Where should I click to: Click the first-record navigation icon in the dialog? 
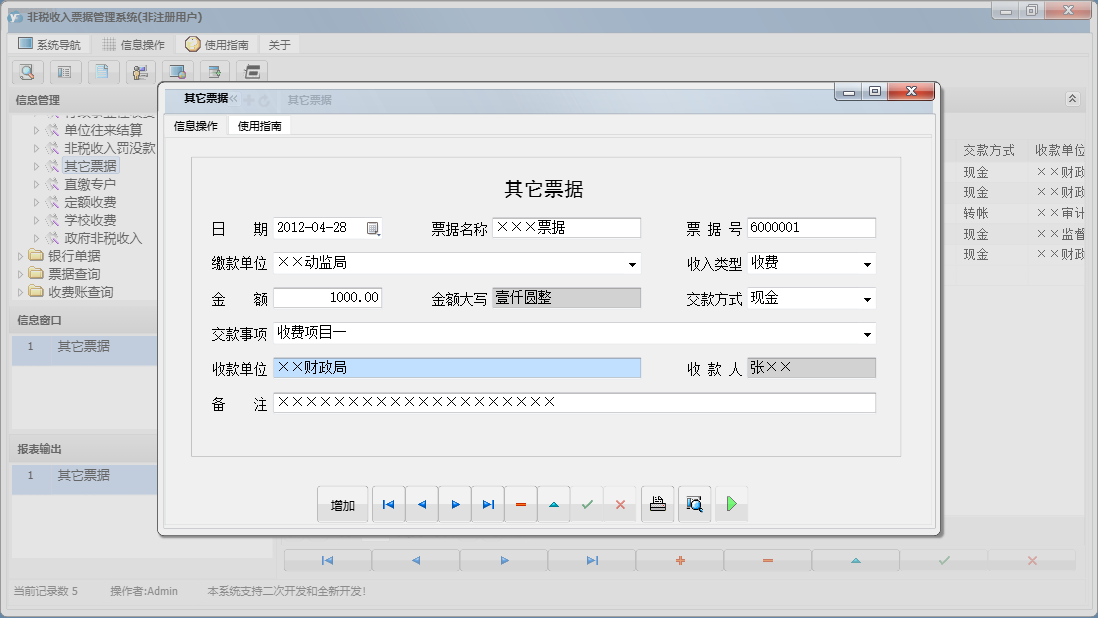coord(388,504)
